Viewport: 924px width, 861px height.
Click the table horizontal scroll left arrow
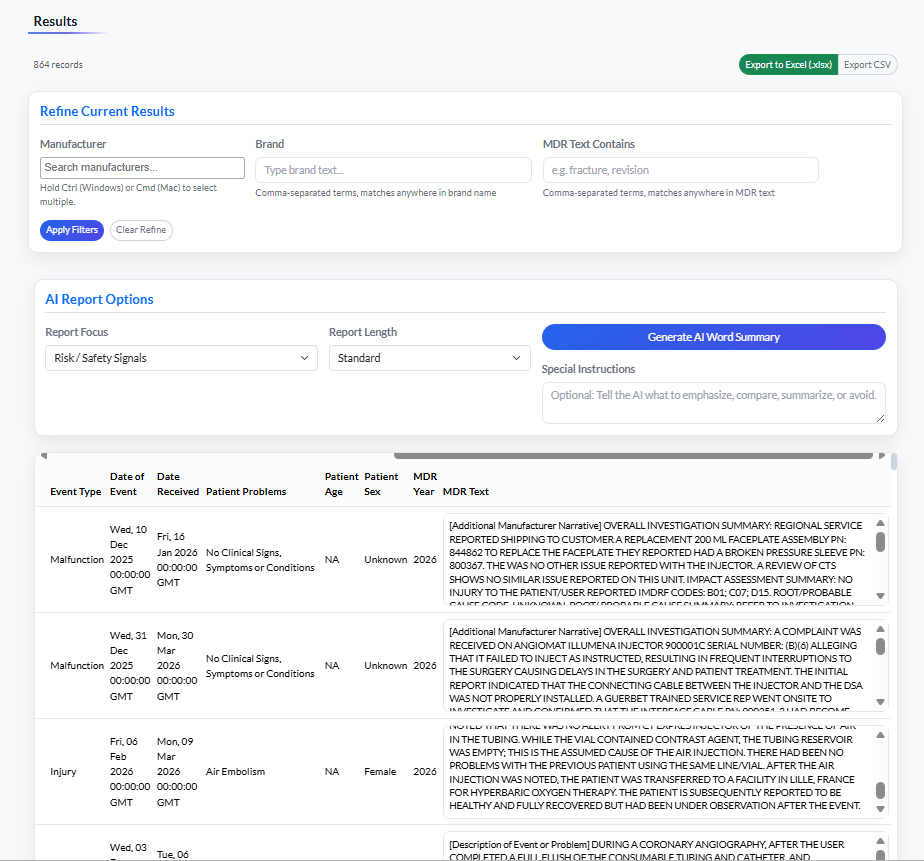(x=44, y=456)
